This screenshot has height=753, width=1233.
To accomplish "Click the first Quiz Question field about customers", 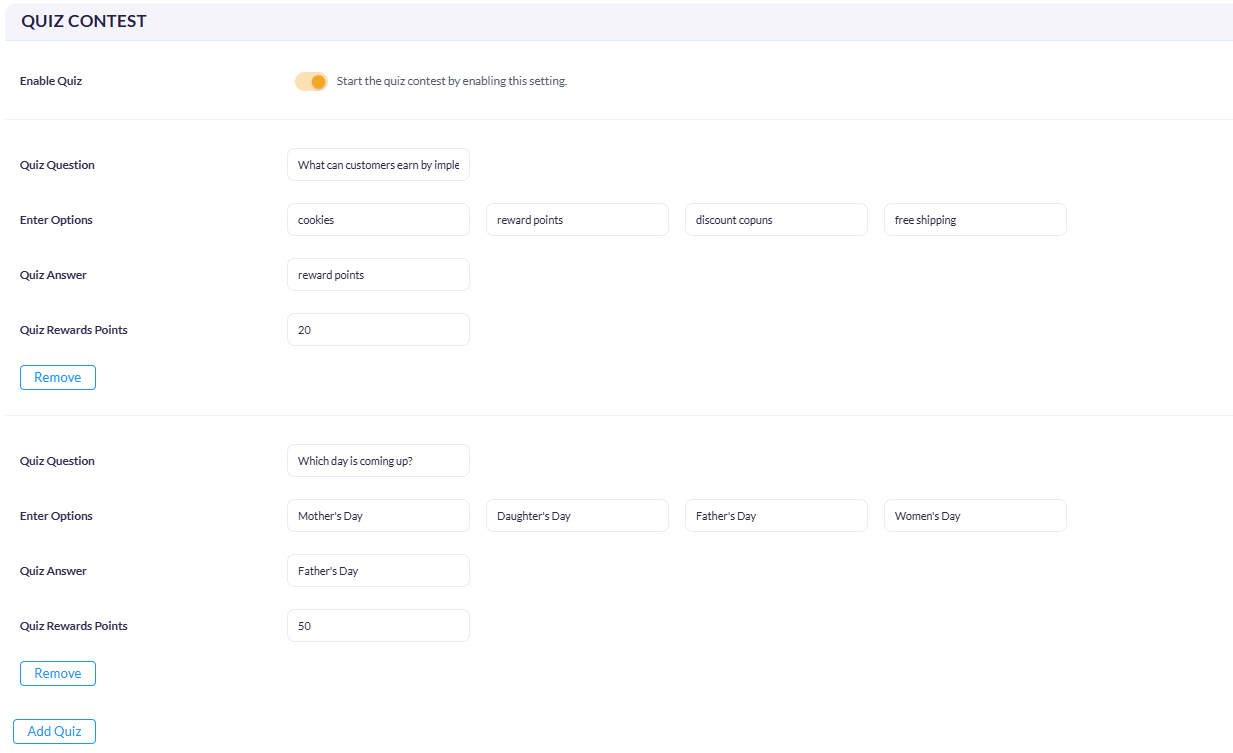I will click(378, 165).
